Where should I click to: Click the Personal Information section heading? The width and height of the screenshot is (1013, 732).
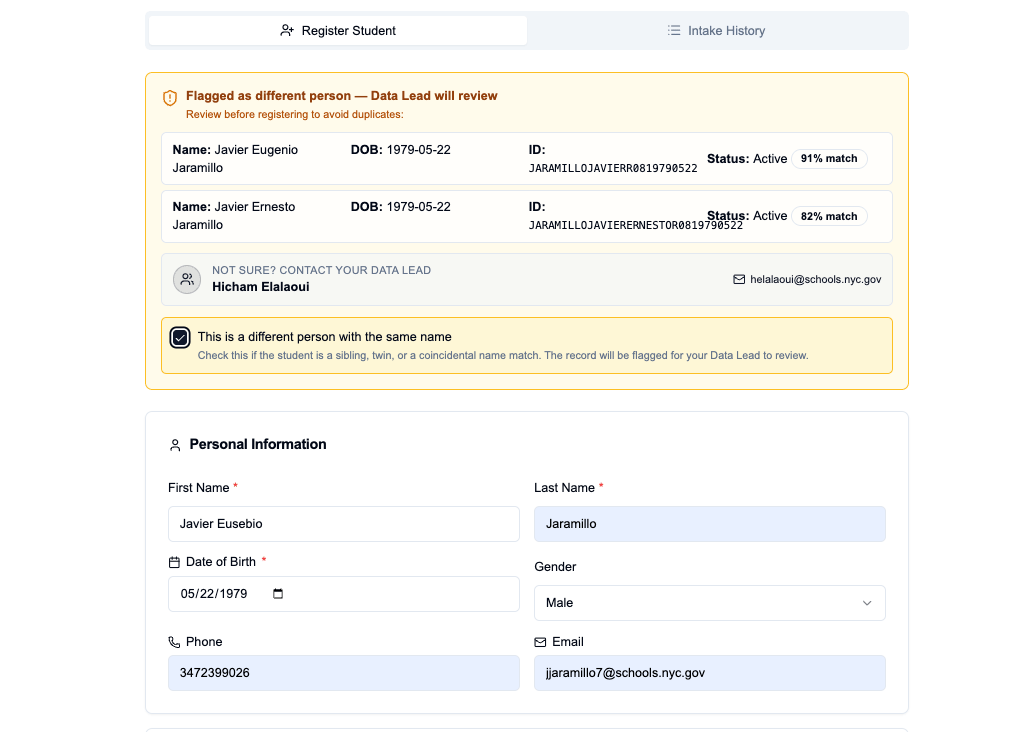pyautogui.click(x=258, y=444)
